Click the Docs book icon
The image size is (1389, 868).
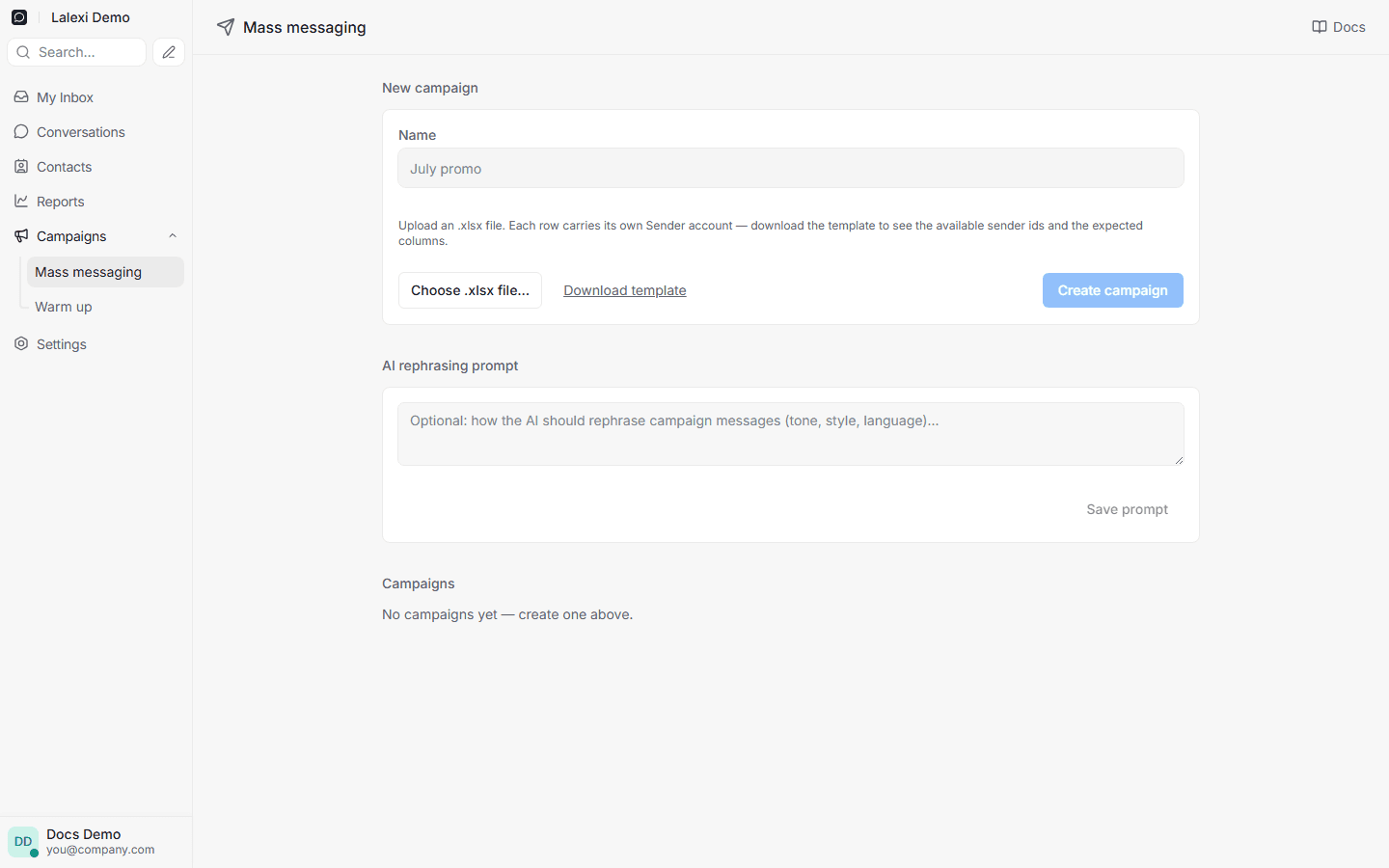pyautogui.click(x=1320, y=27)
